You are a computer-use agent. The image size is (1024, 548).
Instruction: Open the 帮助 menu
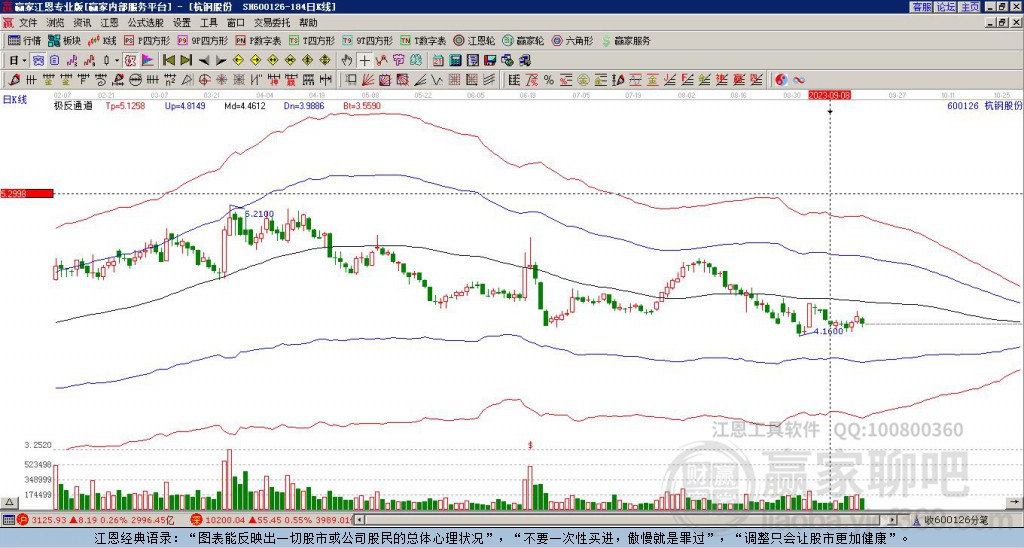308,23
